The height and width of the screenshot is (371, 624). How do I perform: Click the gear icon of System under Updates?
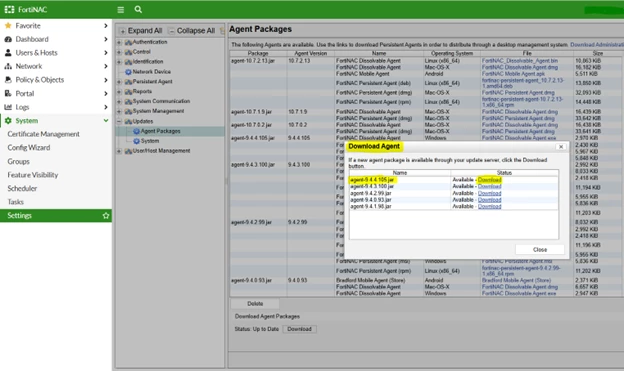136,141
